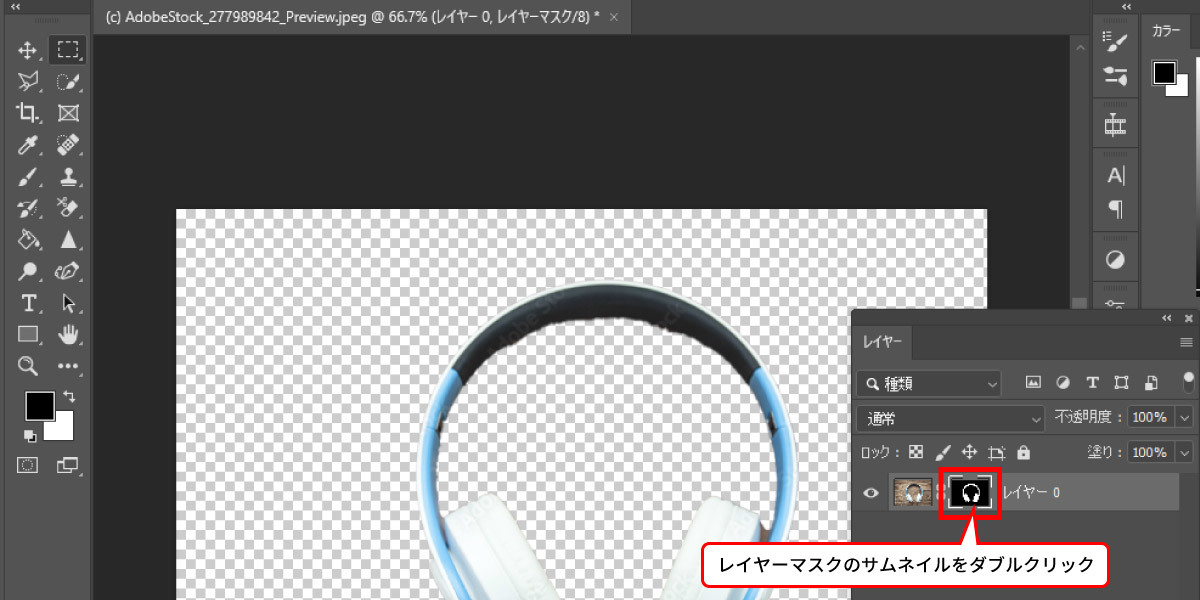Open the background color in the toolbar
This screenshot has height=600, width=1200.
point(64,431)
